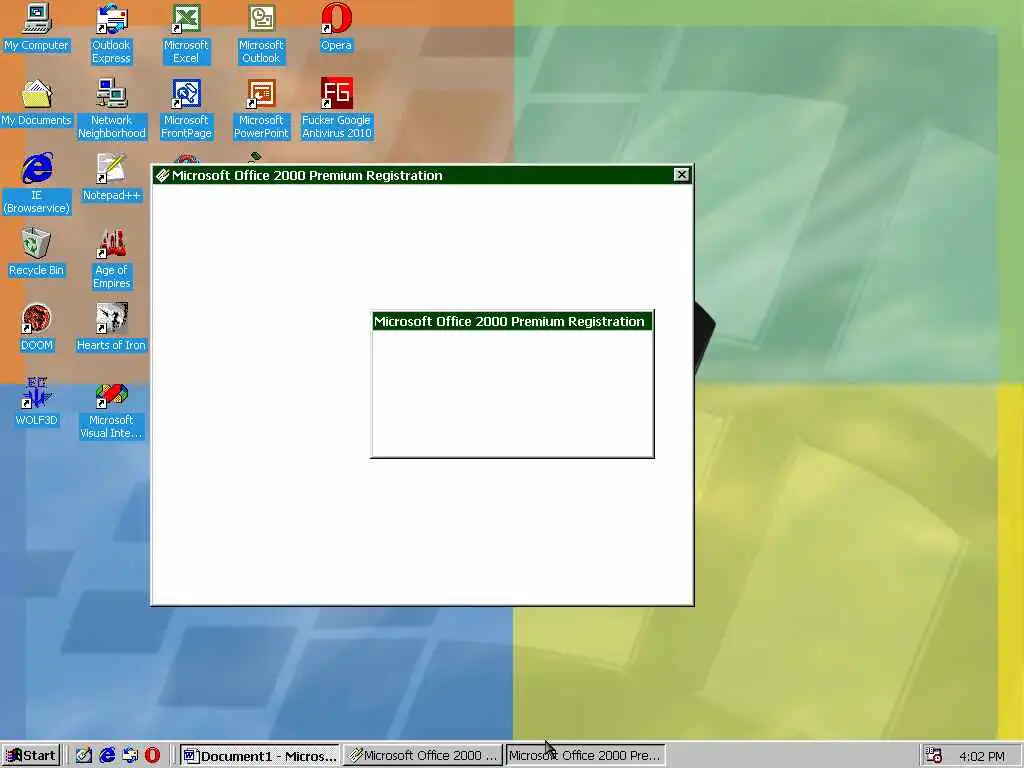Select the Microsoft Outlook desktop shortcut
This screenshot has height=768, width=1024.
coord(261,33)
